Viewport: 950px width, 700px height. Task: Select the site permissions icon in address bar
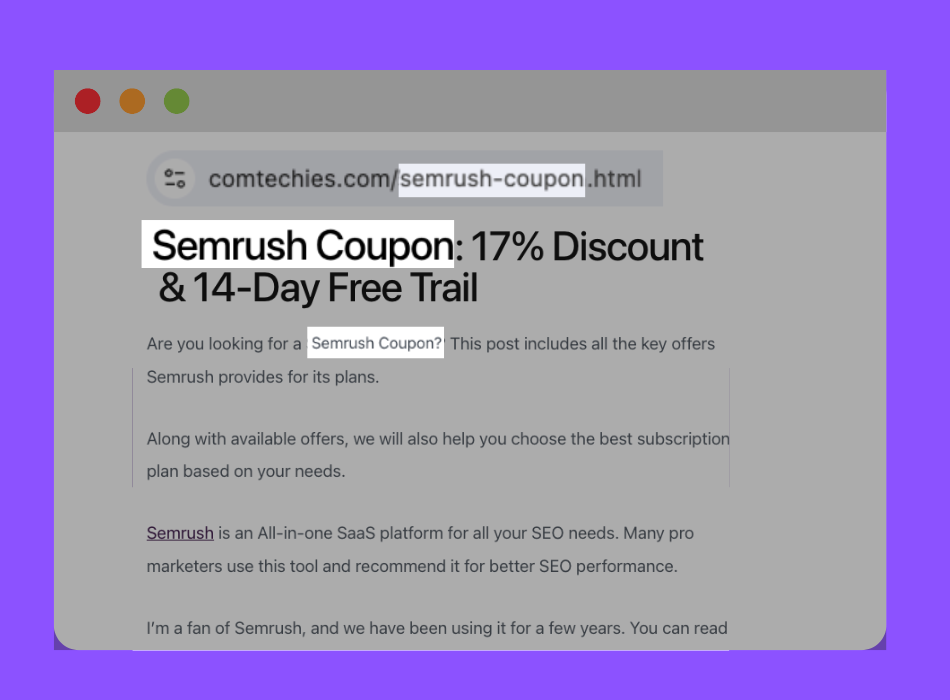tap(175, 178)
